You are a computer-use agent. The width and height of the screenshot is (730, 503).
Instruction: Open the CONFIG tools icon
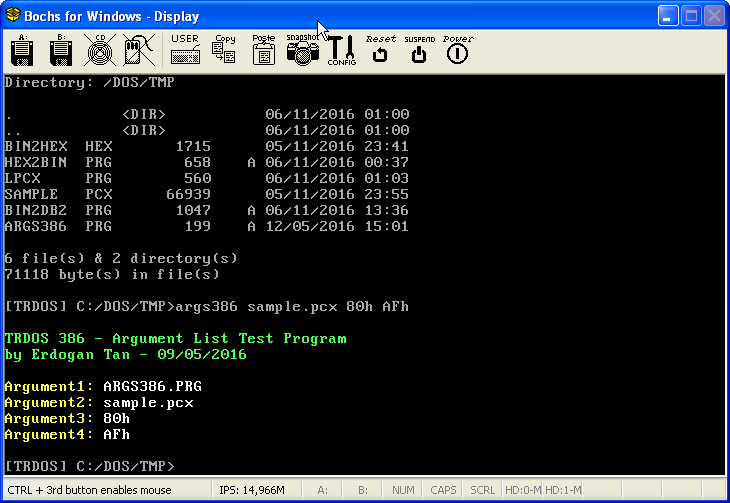[x=342, y=50]
